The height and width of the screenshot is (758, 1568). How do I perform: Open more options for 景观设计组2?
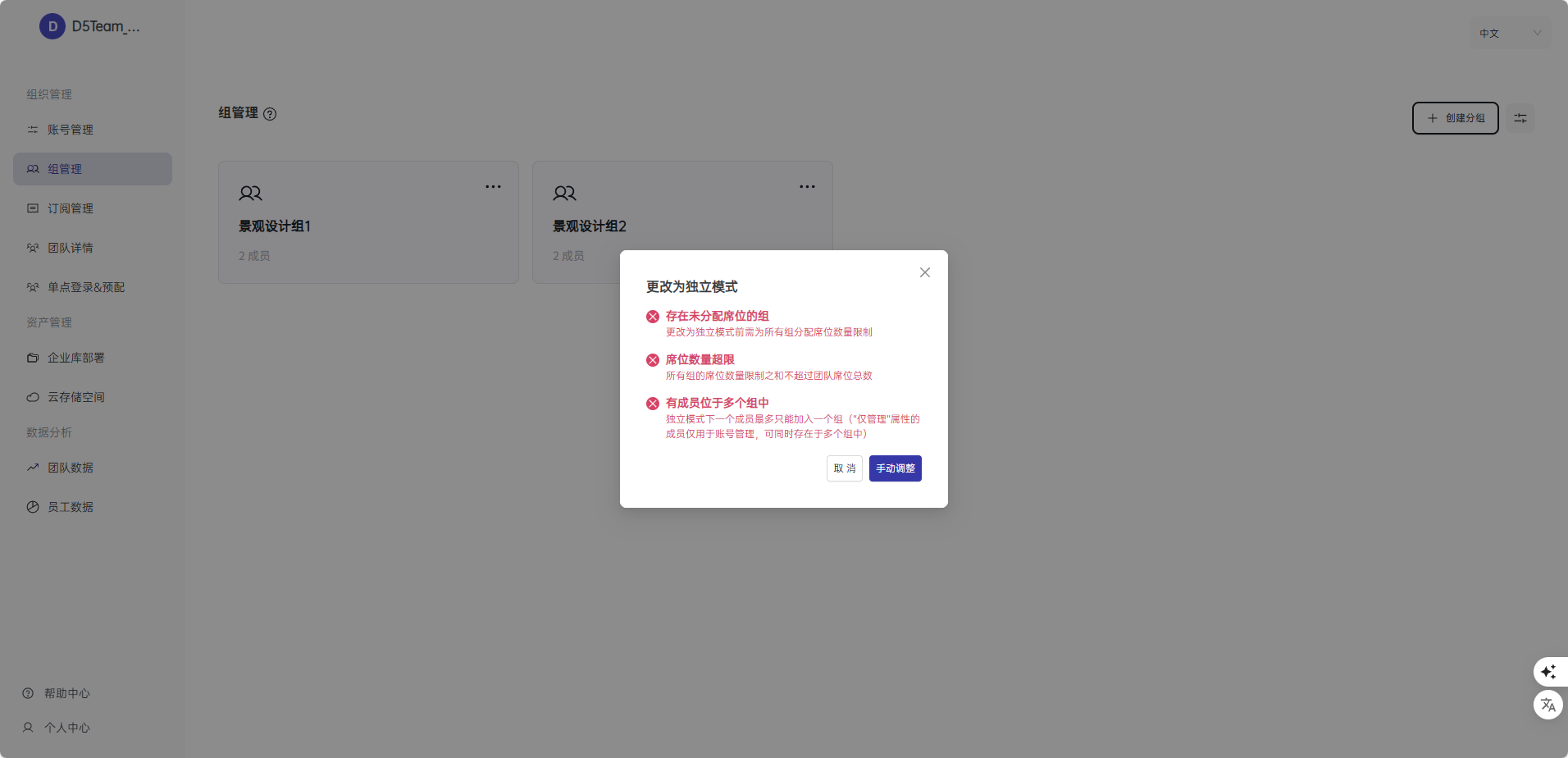[807, 187]
